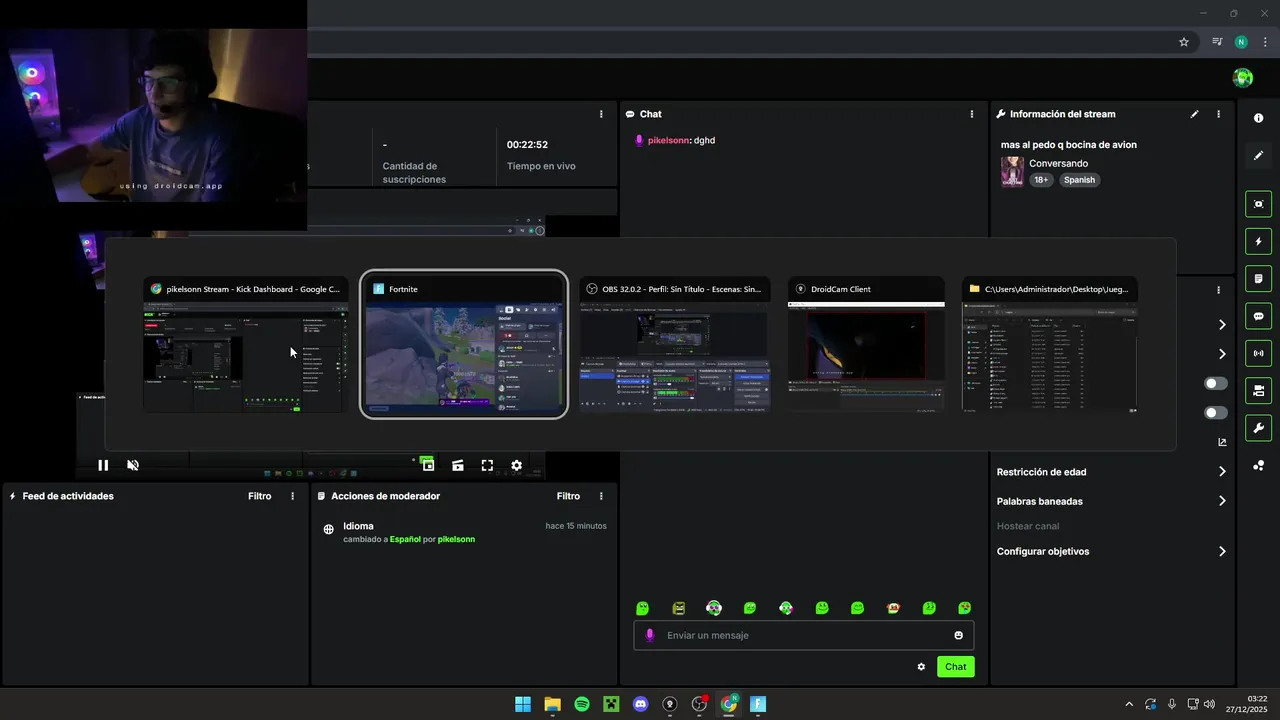Screen dimensions: 1280x720
Task: Open the document notes sidebar icon
Action: click(1258, 278)
